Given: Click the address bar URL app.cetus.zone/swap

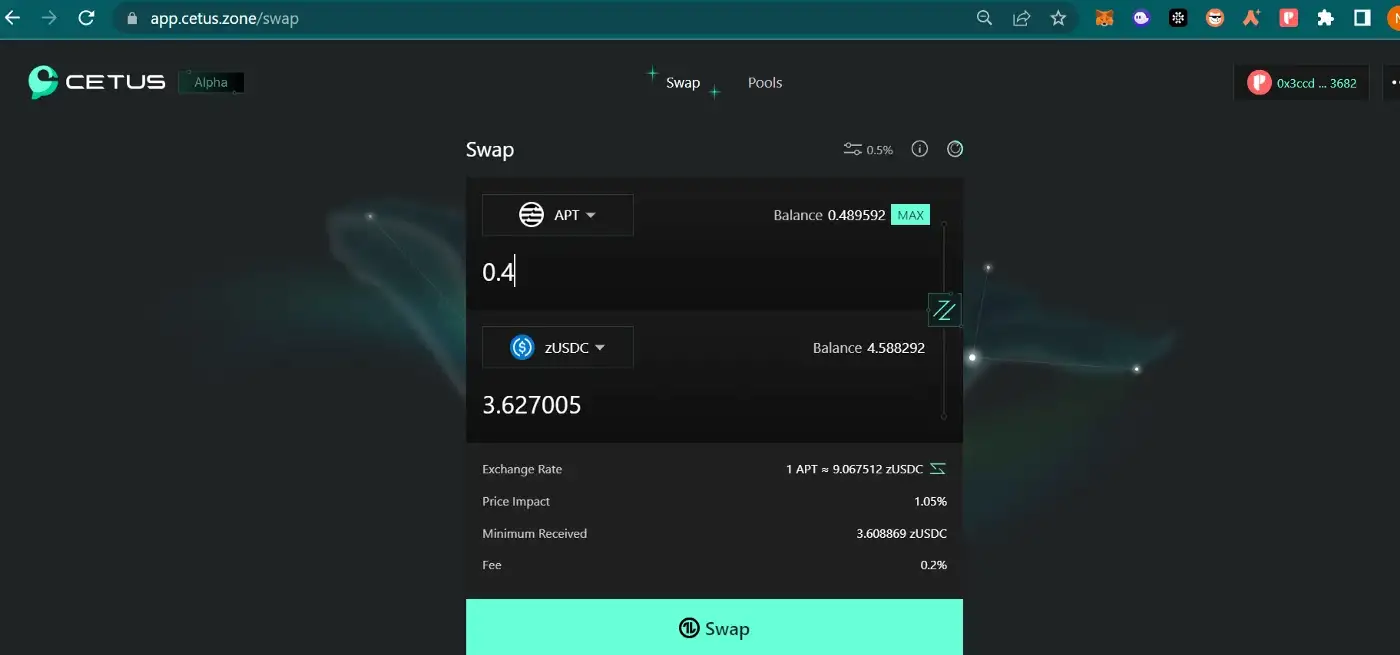Looking at the screenshot, I should [x=224, y=18].
